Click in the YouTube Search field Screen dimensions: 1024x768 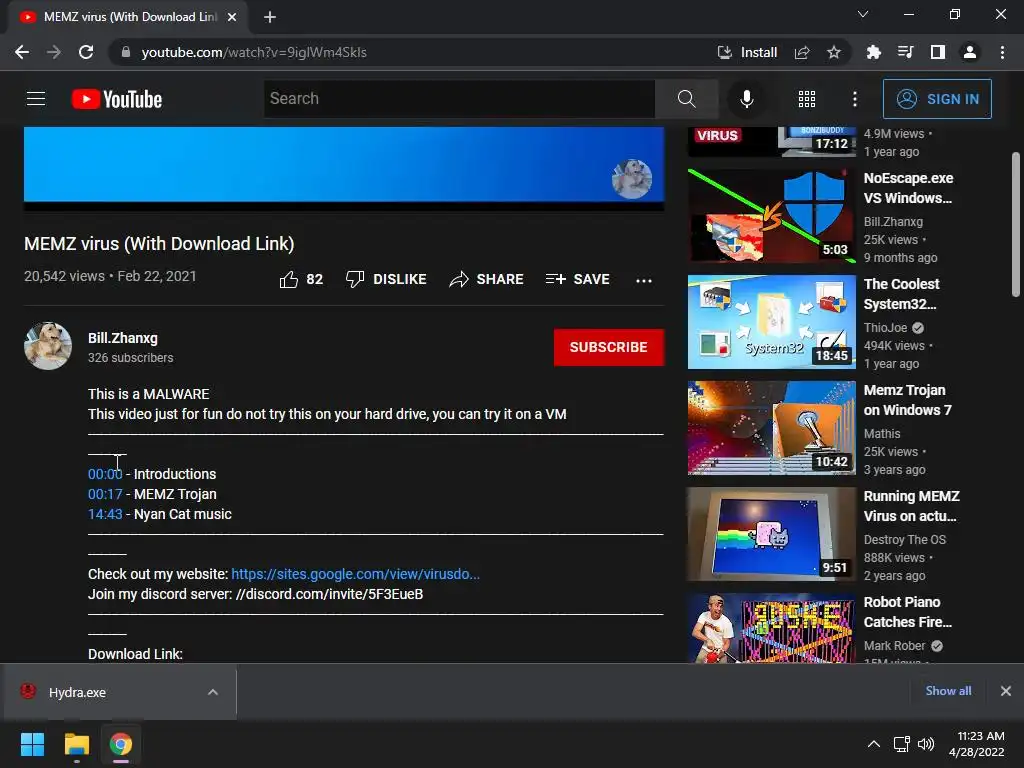[x=459, y=99]
